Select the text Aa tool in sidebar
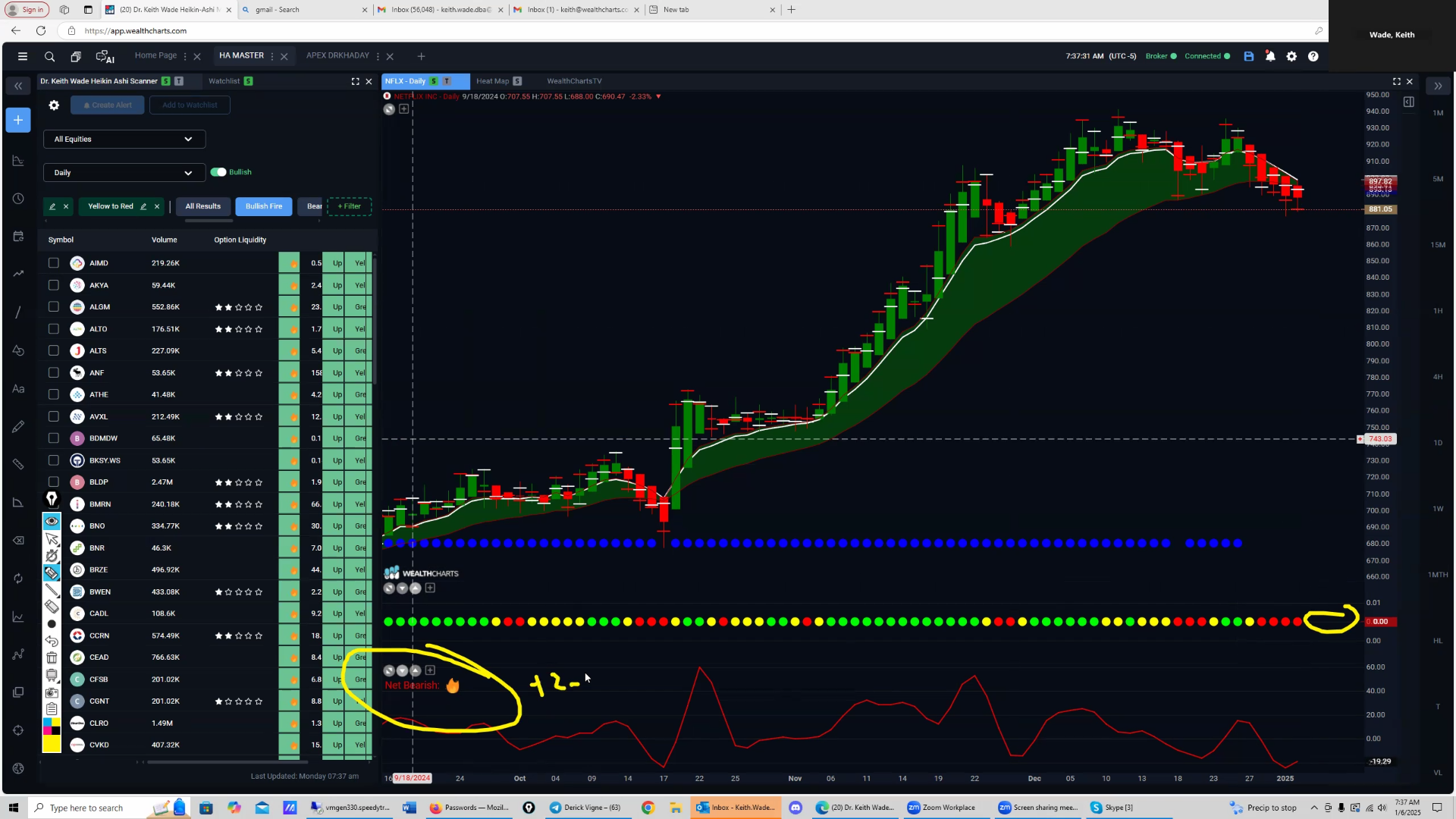The width and height of the screenshot is (1456, 819). point(18,388)
